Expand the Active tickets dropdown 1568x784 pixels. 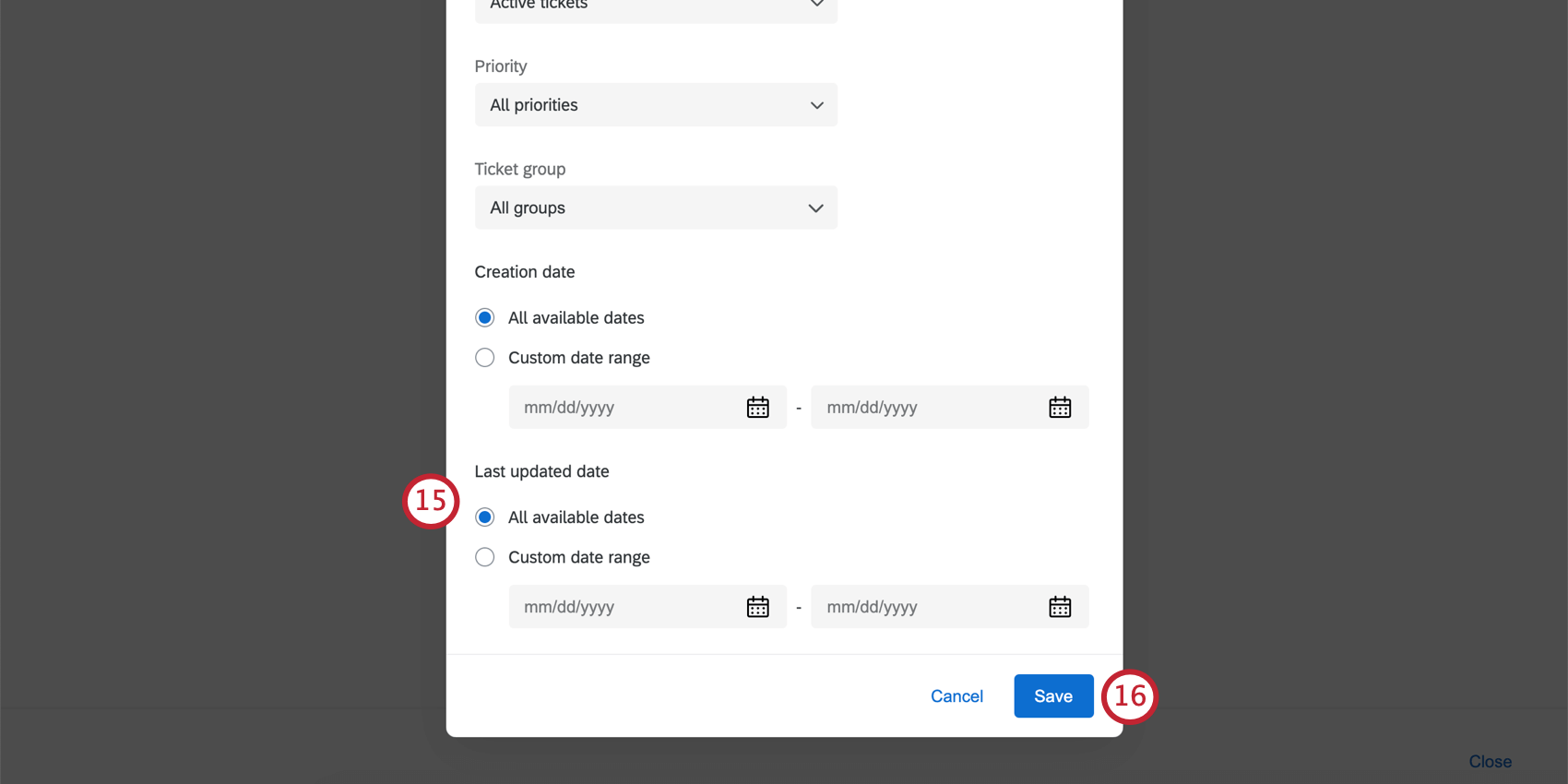point(655,7)
